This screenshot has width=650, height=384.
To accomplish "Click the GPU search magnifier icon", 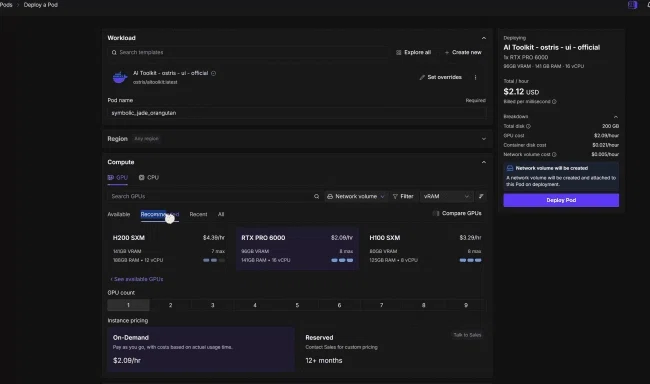I will (x=317, y=196).
